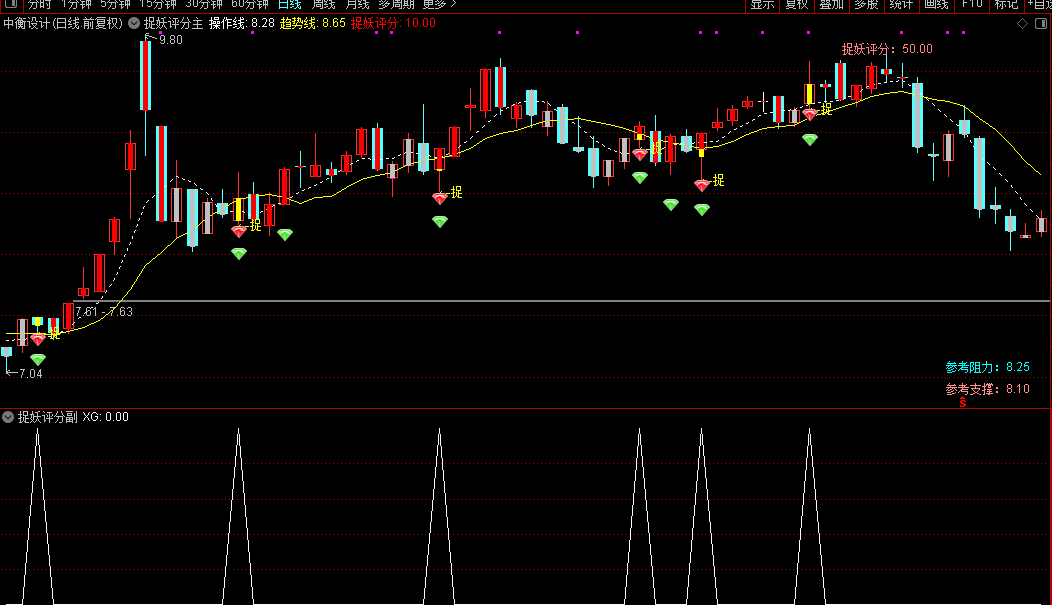1052x605 pixels.
Task: Click the 7.61 - 7.63 gap label
Action: point(104,311)
